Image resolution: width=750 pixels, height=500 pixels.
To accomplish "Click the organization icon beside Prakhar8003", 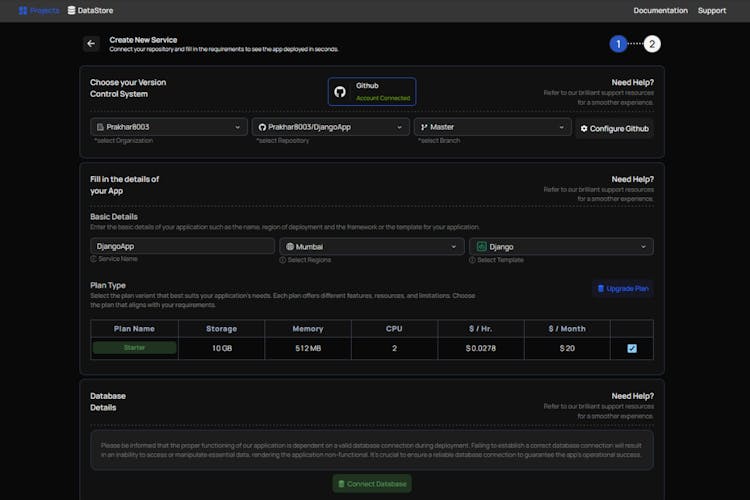I will pos(100,127).
